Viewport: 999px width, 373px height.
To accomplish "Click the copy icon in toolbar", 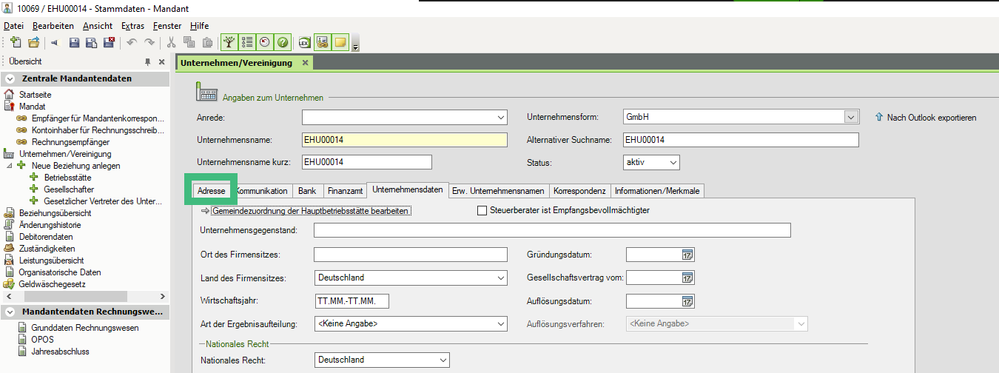I will point(189,43).
